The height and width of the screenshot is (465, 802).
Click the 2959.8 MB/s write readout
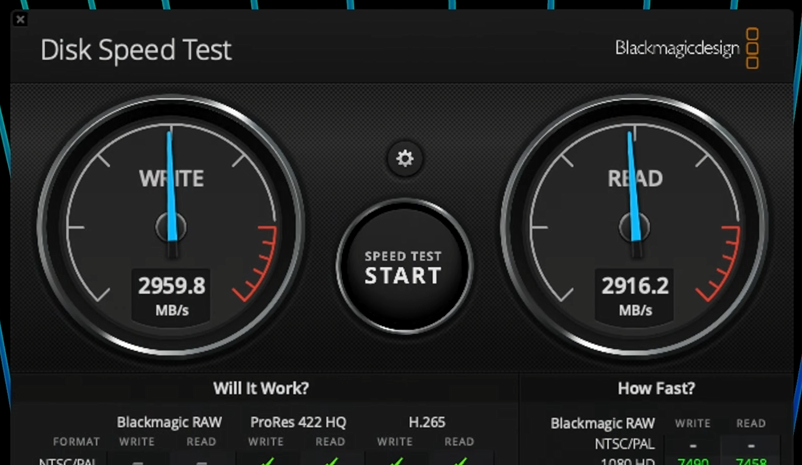click(x=171, y=295)
